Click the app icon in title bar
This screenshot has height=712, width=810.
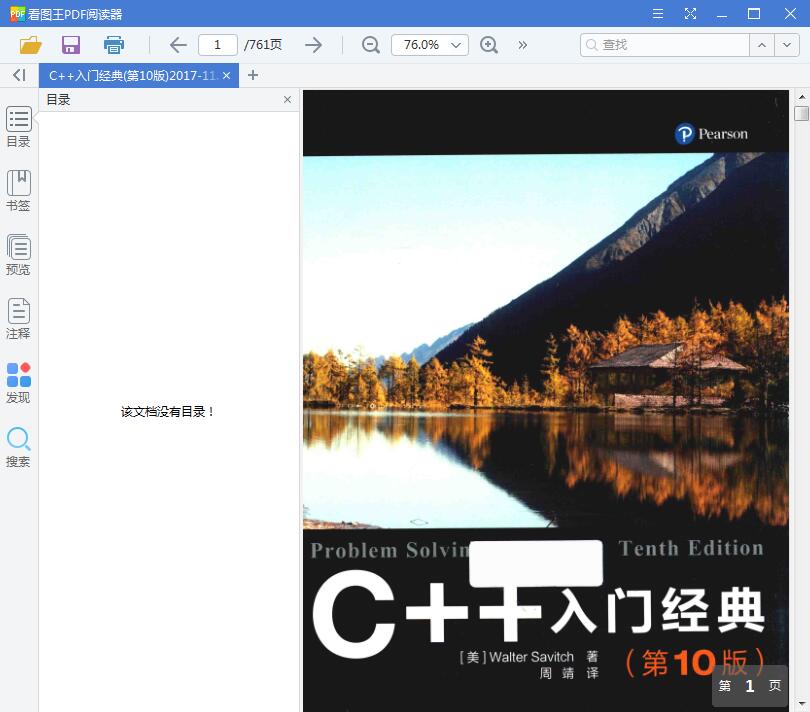[x=17, y=13]
